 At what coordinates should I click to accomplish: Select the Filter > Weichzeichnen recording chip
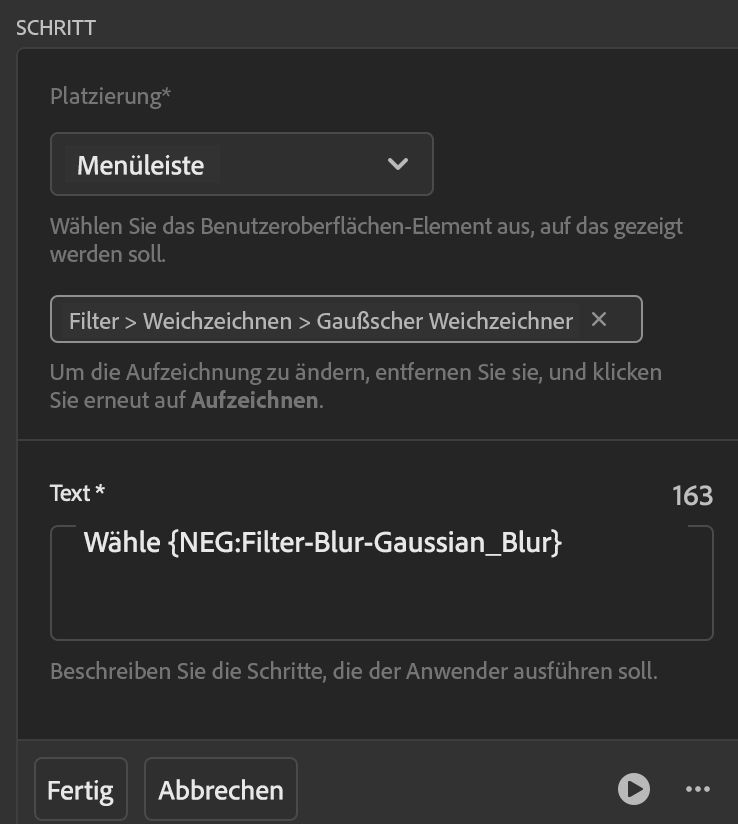tap(320, 321)
